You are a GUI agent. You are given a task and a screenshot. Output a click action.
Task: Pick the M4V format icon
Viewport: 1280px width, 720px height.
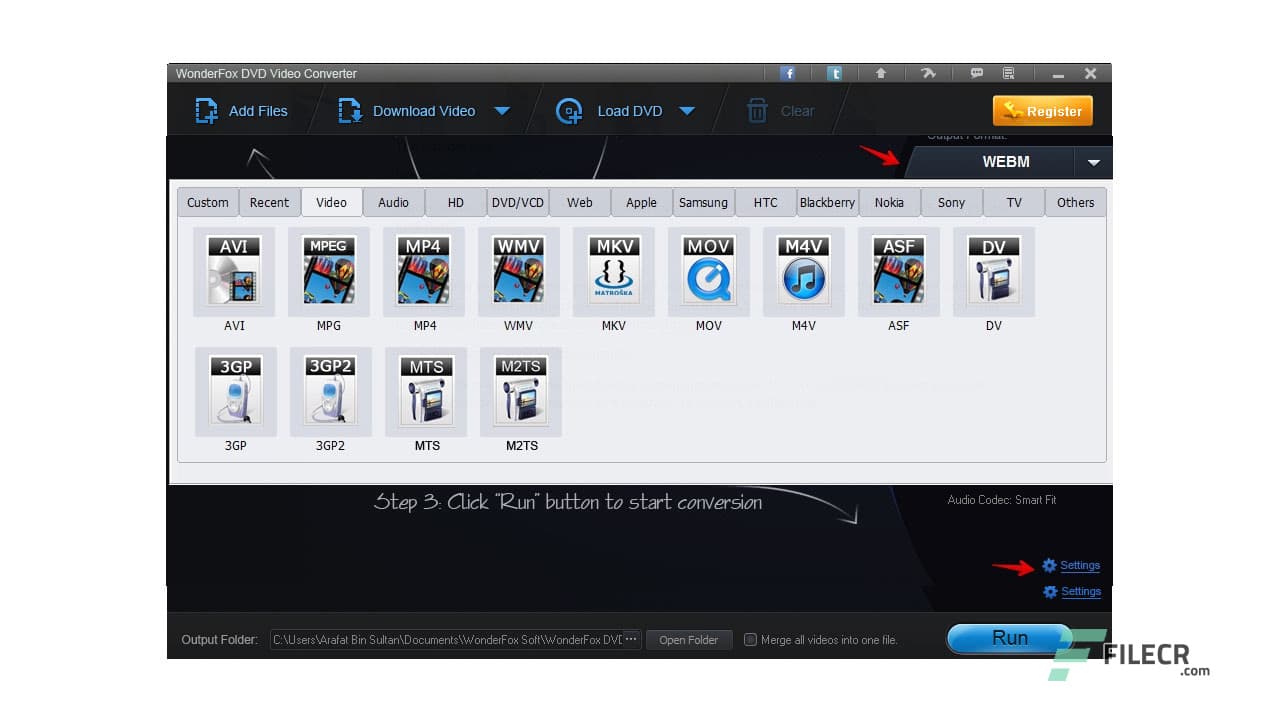(x=803, y=270)
